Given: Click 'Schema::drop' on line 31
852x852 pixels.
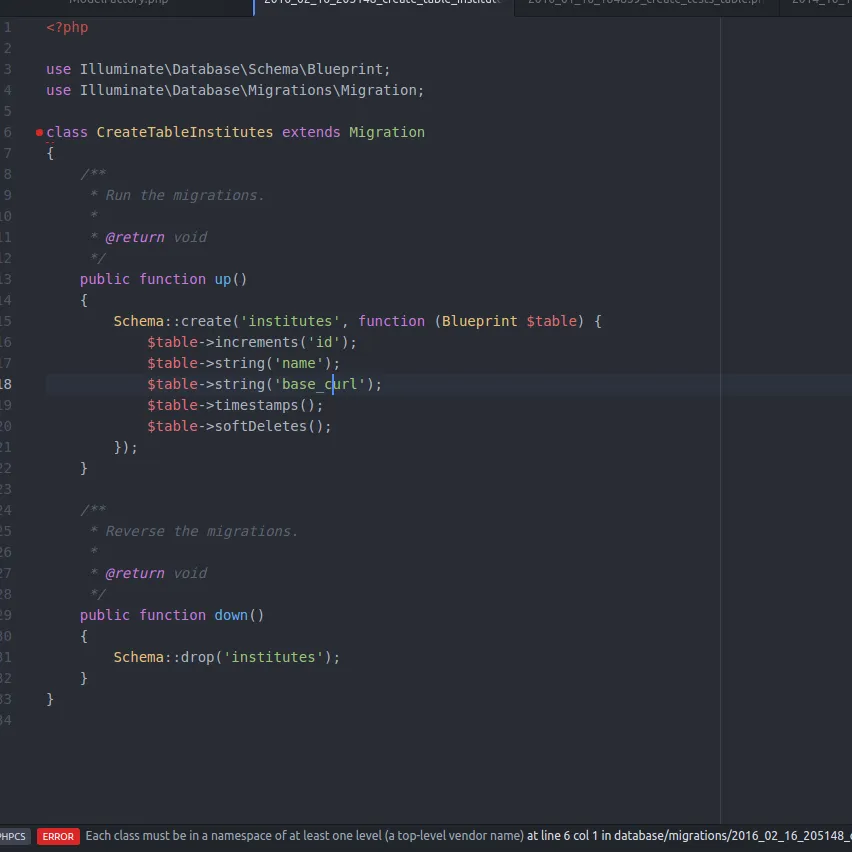Looking at the screenshot, I should (x=164, y=657).
